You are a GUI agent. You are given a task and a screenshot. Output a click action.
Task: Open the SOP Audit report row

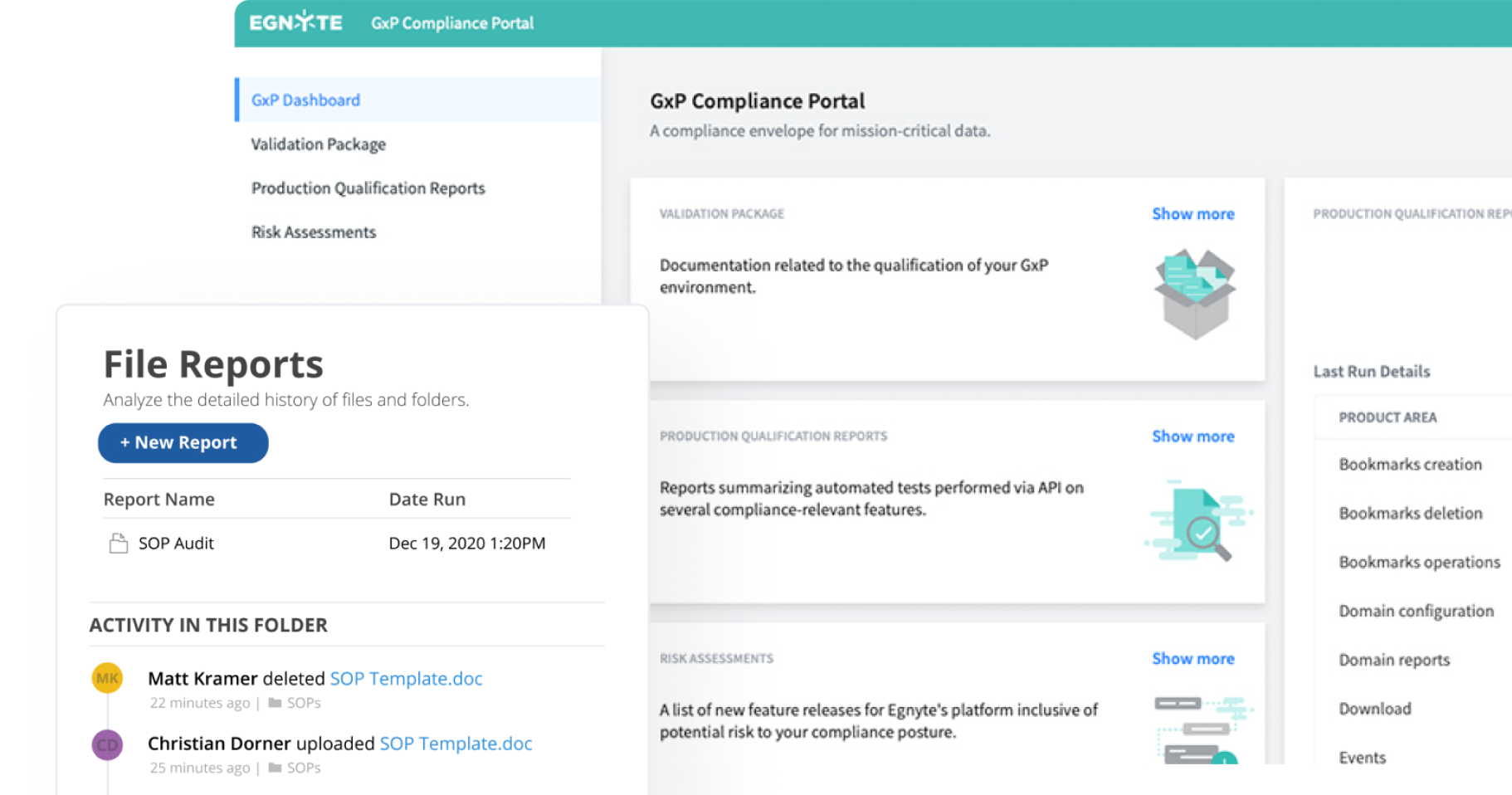[176, 544]
